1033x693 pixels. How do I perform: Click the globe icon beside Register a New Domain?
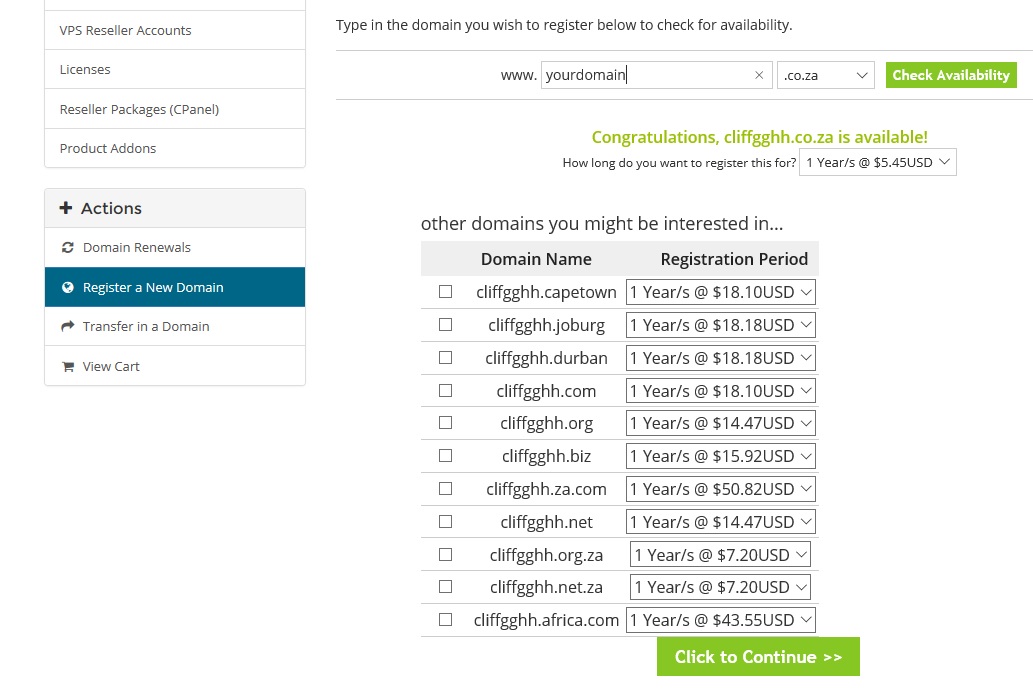click(x=67, y=287)
